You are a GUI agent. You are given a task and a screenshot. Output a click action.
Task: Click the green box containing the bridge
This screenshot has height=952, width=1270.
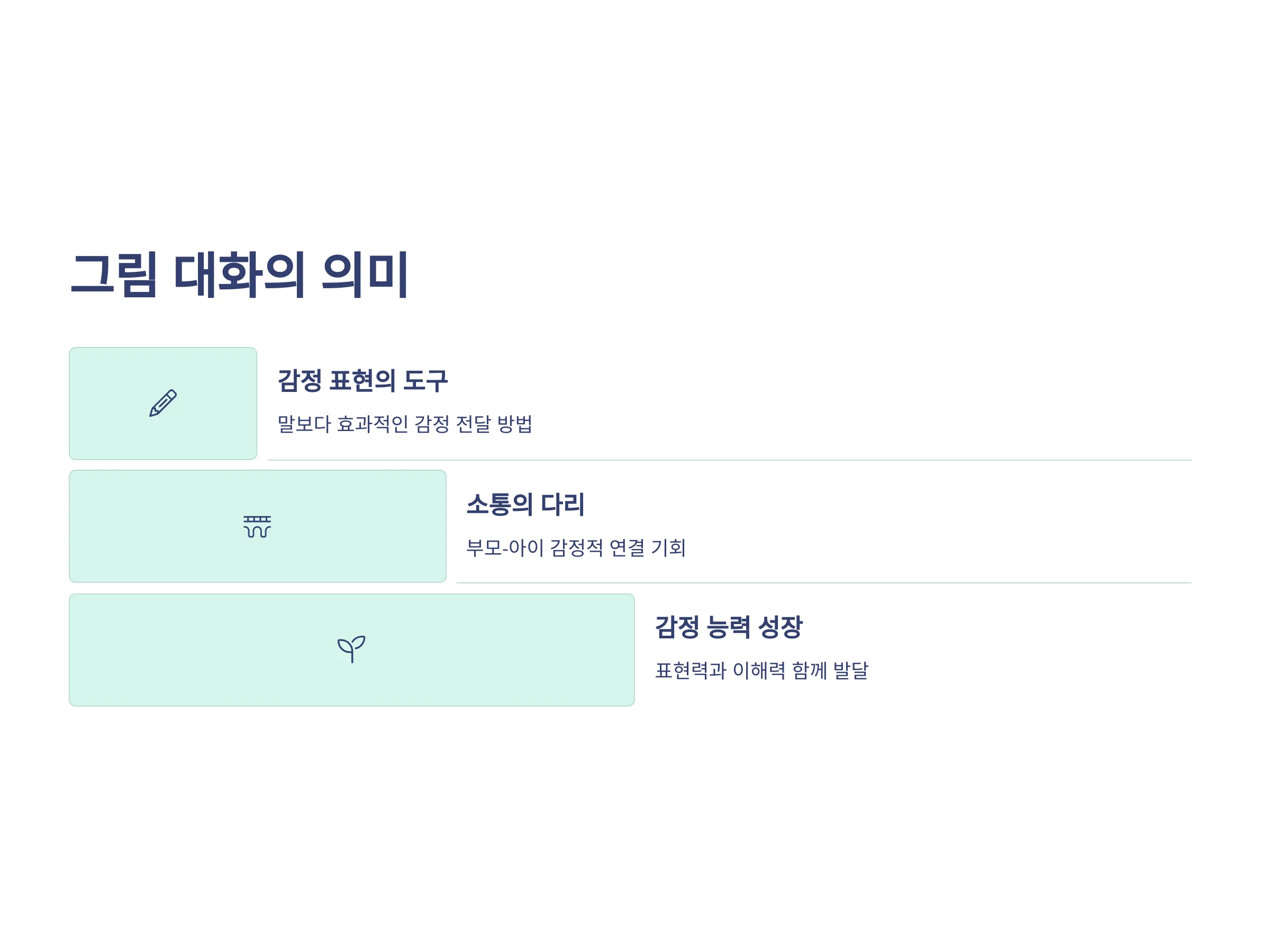click(258, 526)
